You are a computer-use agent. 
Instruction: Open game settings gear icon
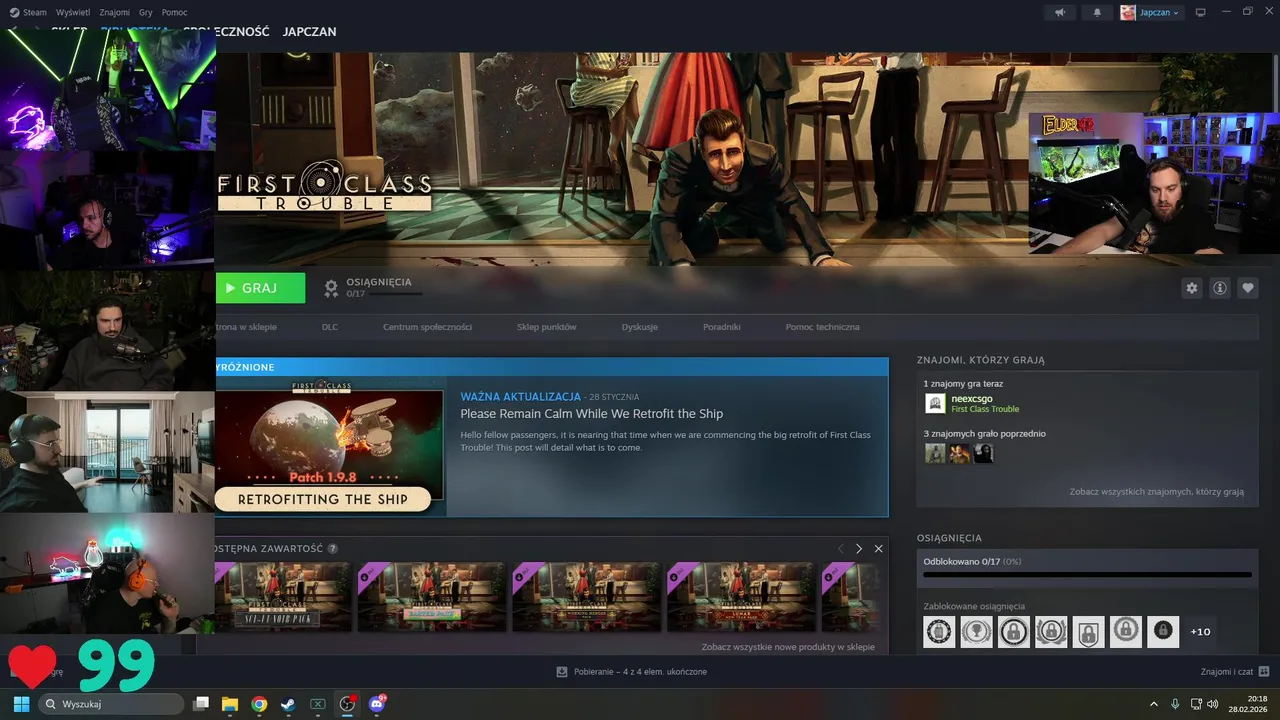[1191, 288]
